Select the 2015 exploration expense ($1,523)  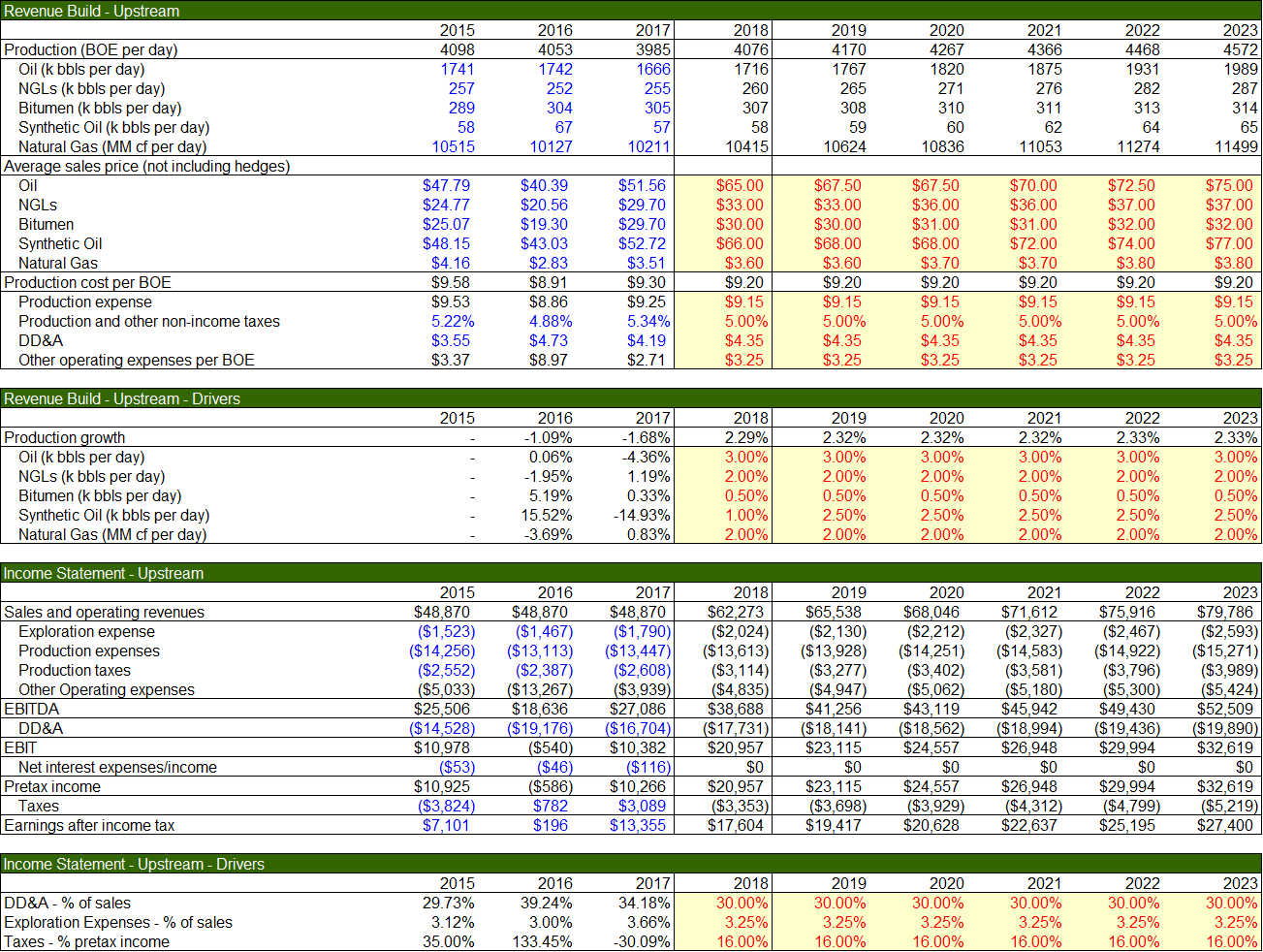[x=446, y=631]
